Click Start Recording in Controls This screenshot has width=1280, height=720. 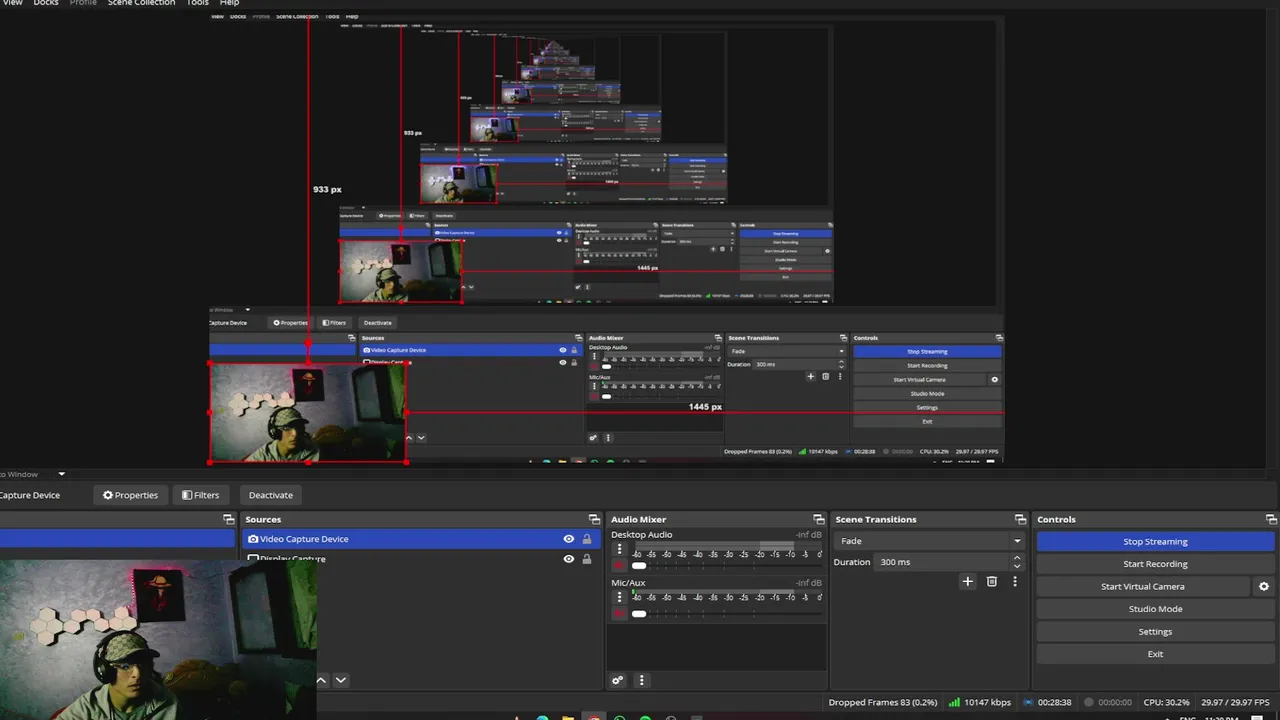tap(1155, 564)
